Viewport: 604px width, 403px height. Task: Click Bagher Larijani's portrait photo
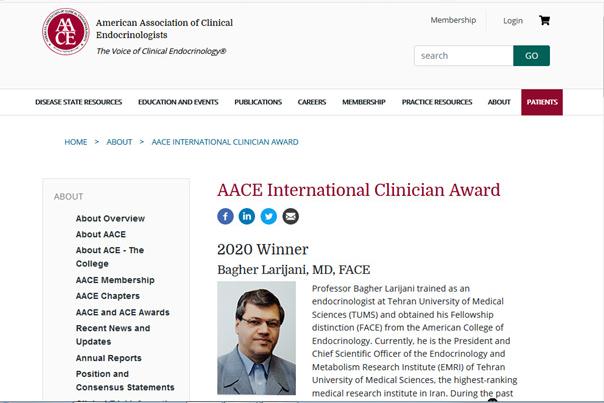(x=256, y=337)
